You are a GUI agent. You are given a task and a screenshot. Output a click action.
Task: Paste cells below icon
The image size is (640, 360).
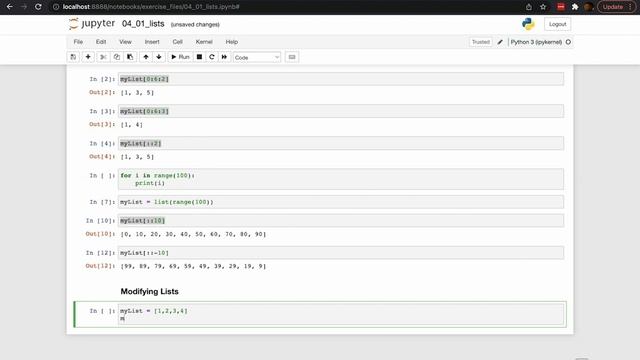tap(130, 57)
